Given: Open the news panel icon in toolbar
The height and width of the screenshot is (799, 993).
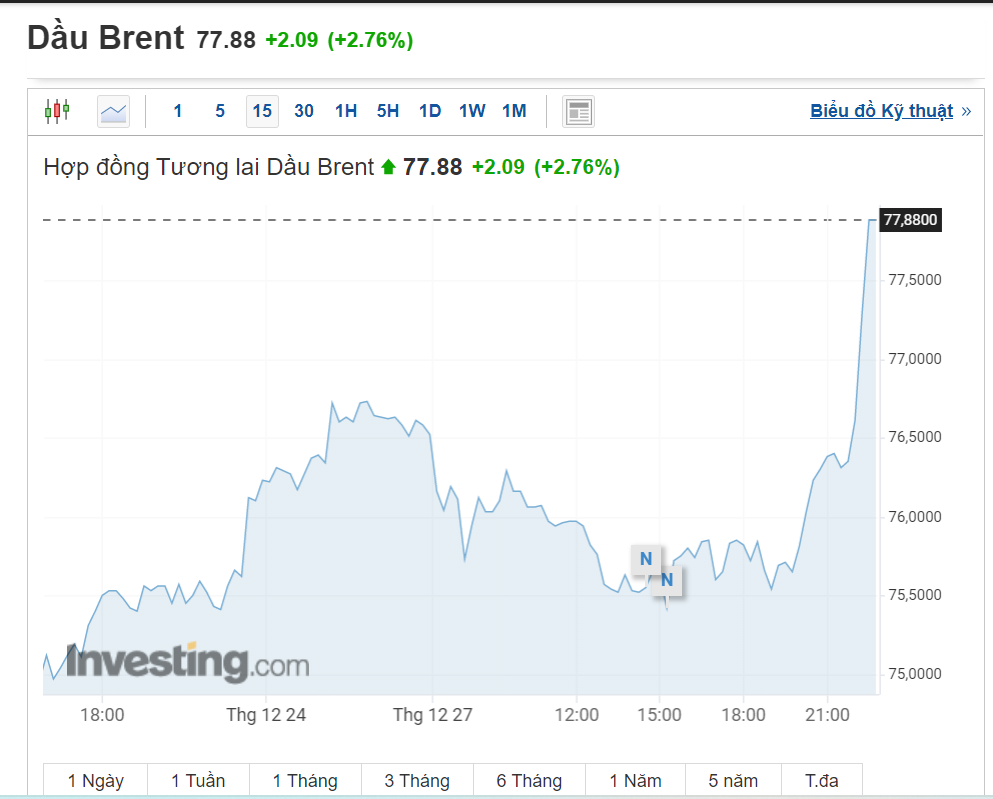Looking at the screenshot, I should coord(578,111).
